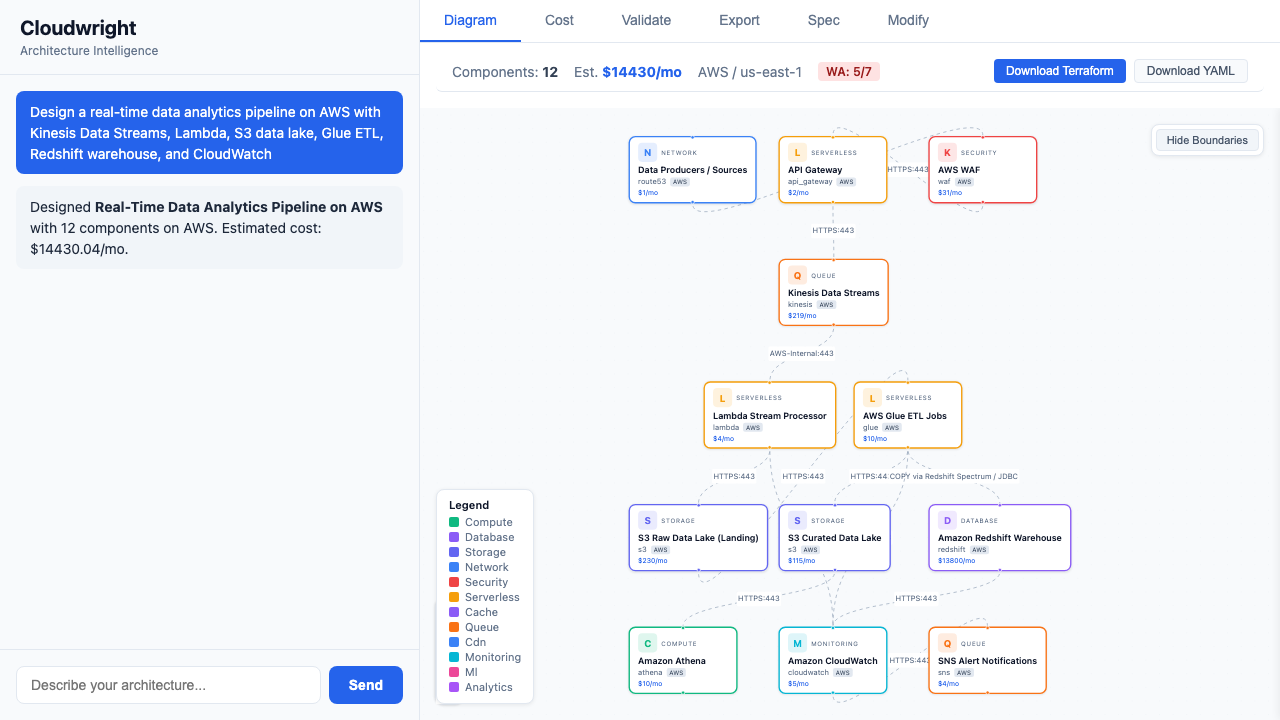Viewport: 1280px width, 720px height.
Task: Select the Monitoring icon on Amazon CloudWatch
Action: tap(797, 643)
